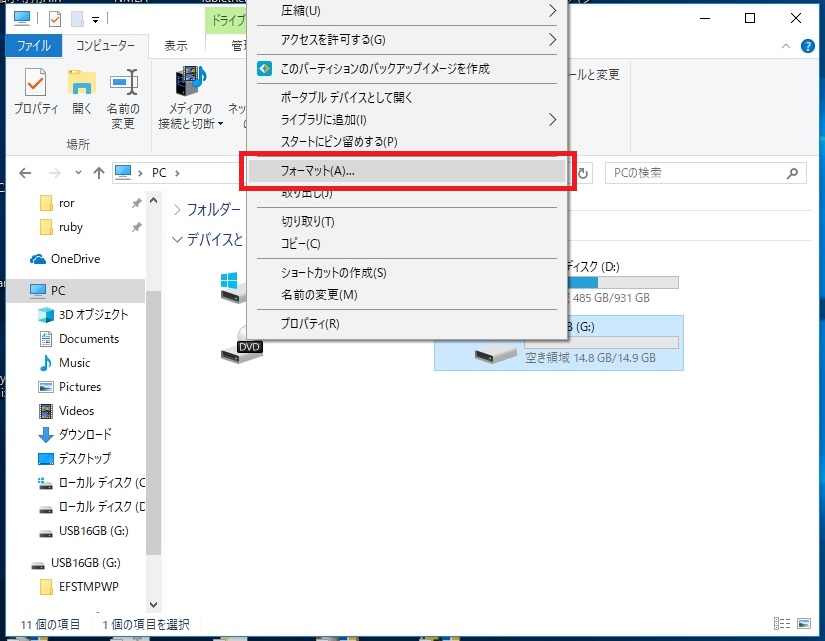Select PC in navigation pane
Screen dimensions: 825x641
point(75,291)
